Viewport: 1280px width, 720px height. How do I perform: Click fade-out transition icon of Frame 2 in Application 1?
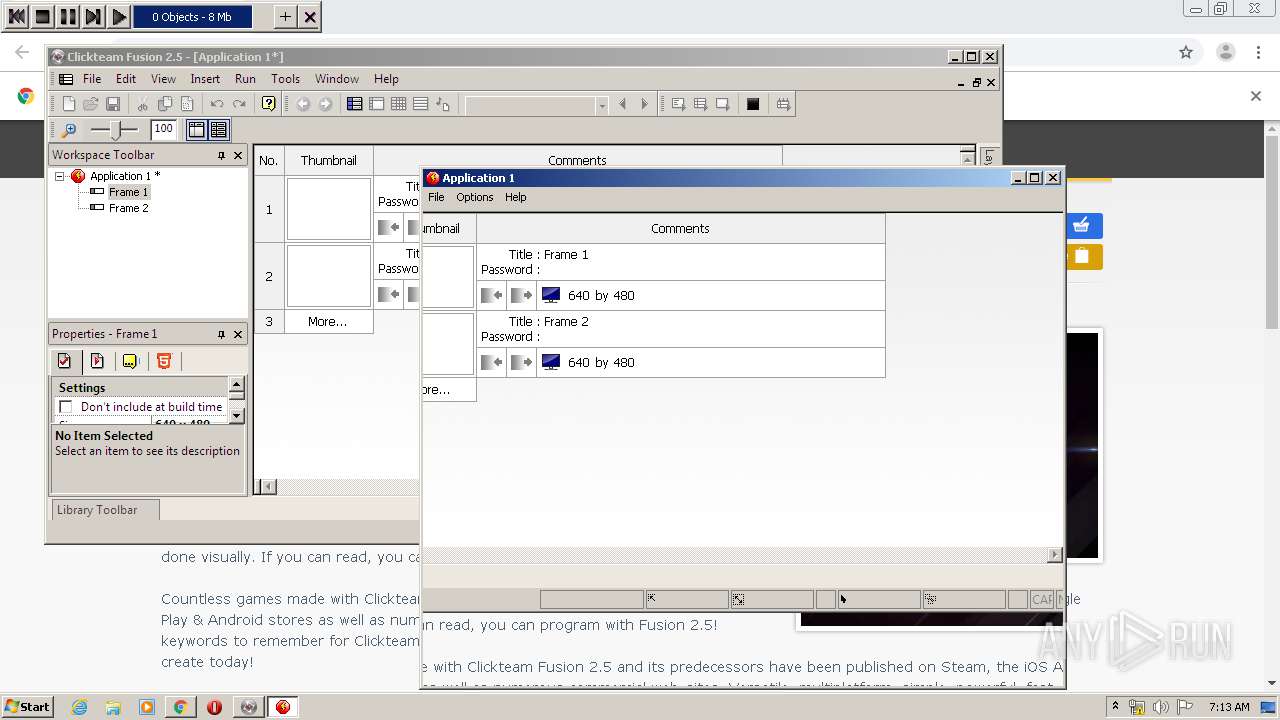(x=521, y=362)
